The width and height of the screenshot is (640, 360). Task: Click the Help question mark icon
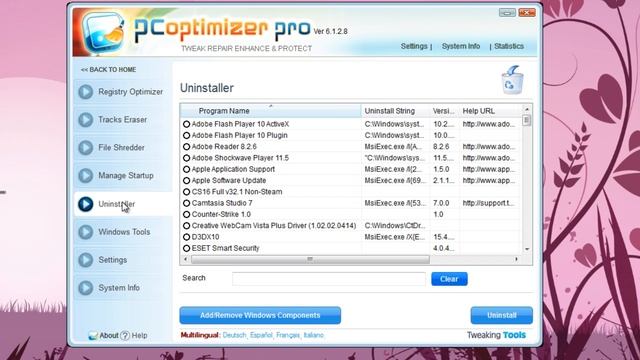125,336
